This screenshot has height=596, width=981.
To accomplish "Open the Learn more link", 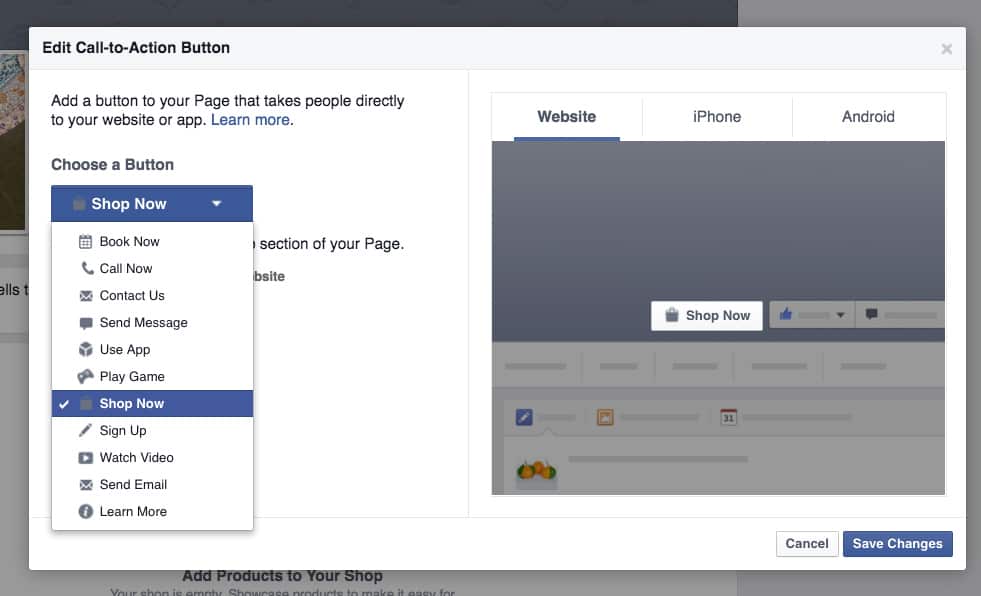I will 250,120.
